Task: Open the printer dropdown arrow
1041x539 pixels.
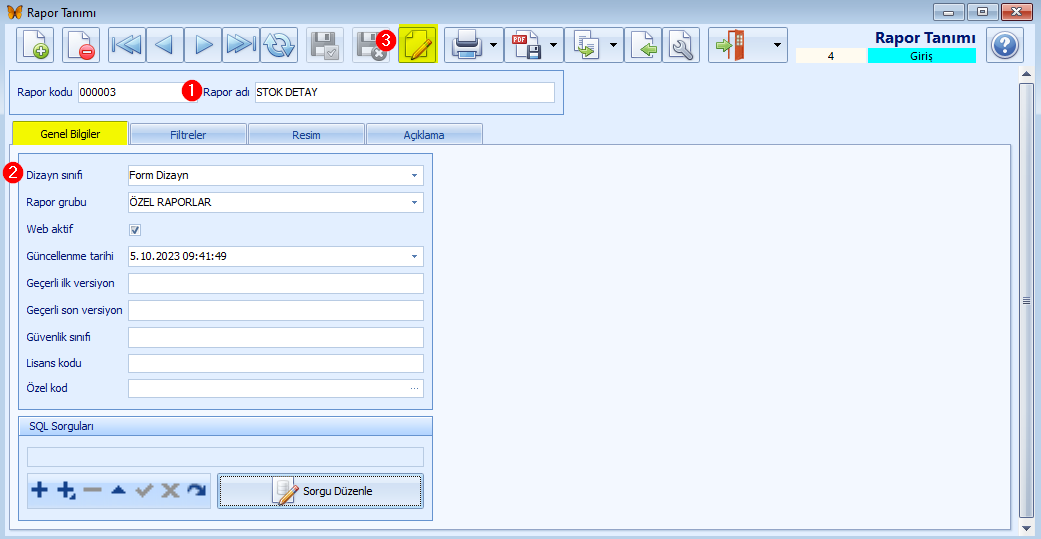Action: 495,45
